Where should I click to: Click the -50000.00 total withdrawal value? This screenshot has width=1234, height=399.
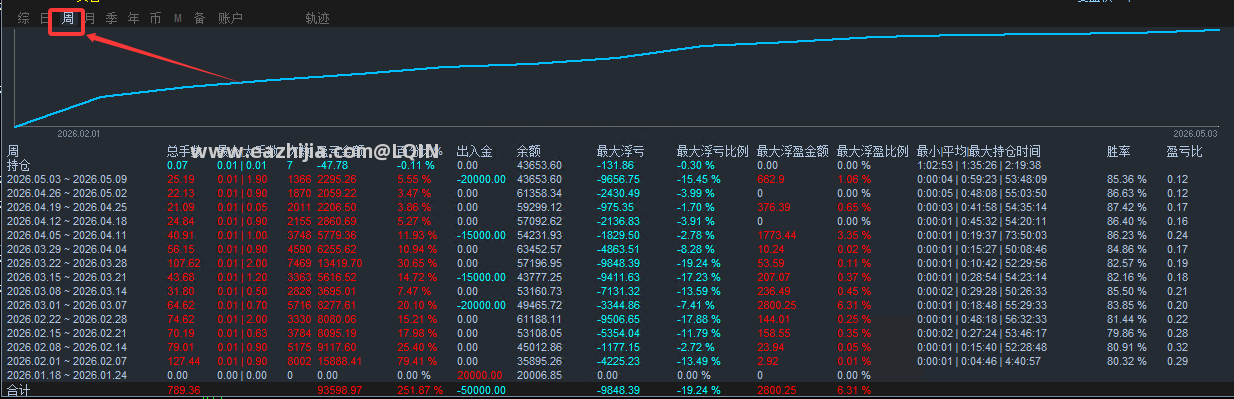(x=482, y=391)
